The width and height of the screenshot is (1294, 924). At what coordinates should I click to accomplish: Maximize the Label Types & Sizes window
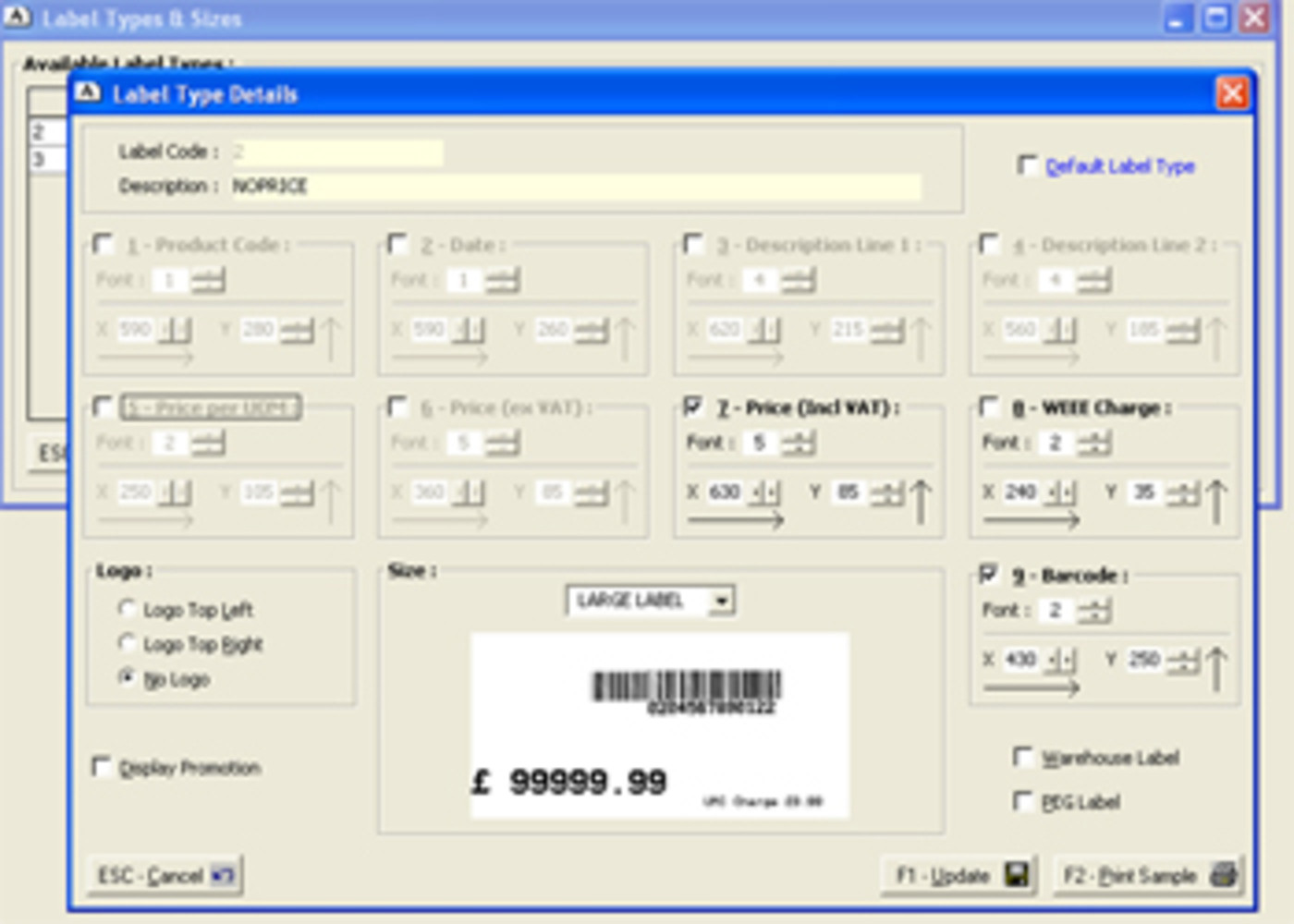1215,18
